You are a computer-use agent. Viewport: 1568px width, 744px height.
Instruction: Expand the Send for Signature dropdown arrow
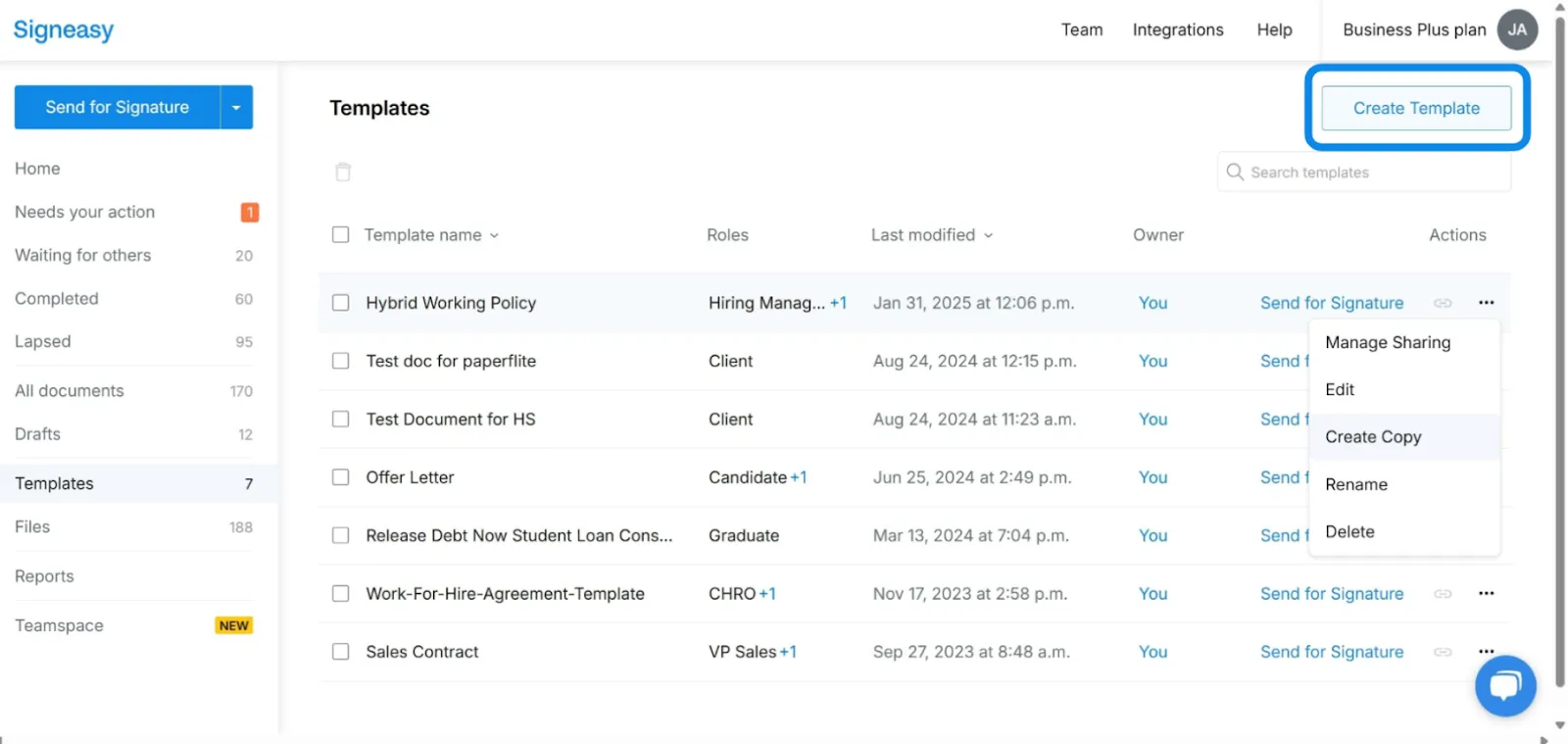point(236,108)
